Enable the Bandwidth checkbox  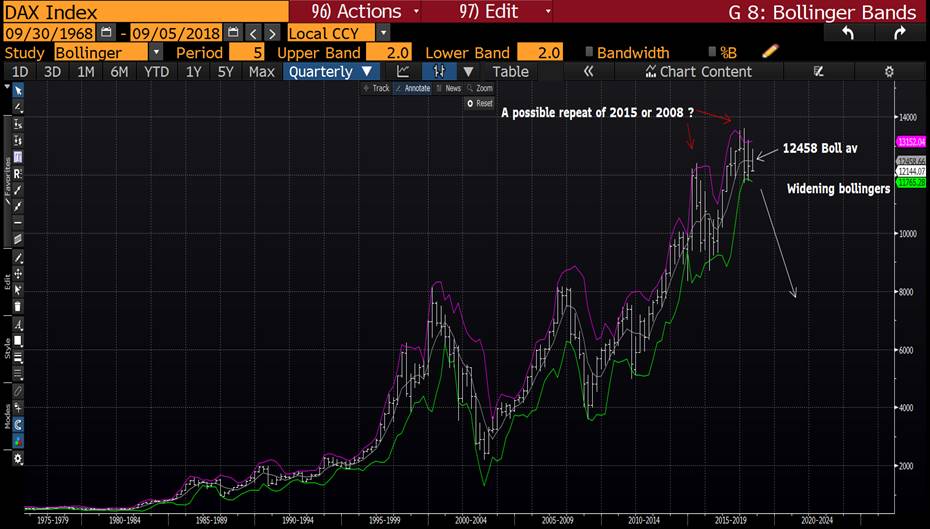point(589,52)
